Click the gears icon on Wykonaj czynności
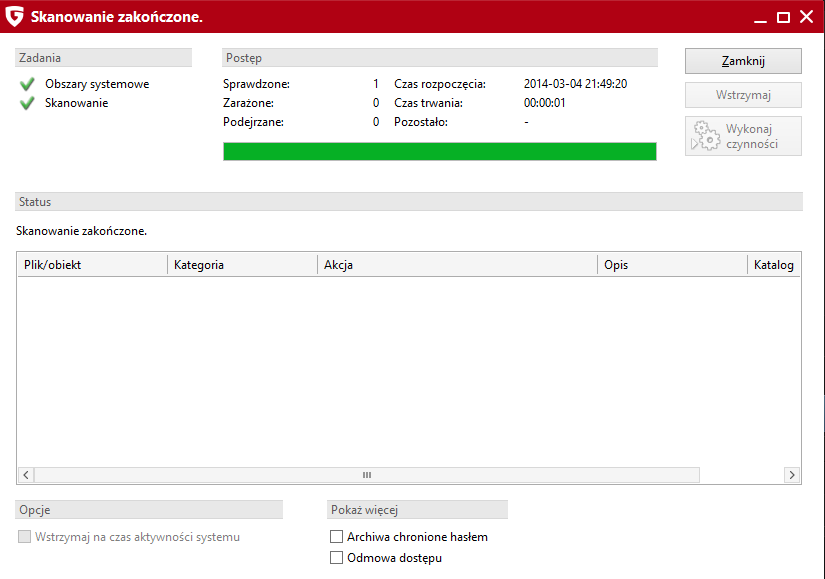 [705, 136]
